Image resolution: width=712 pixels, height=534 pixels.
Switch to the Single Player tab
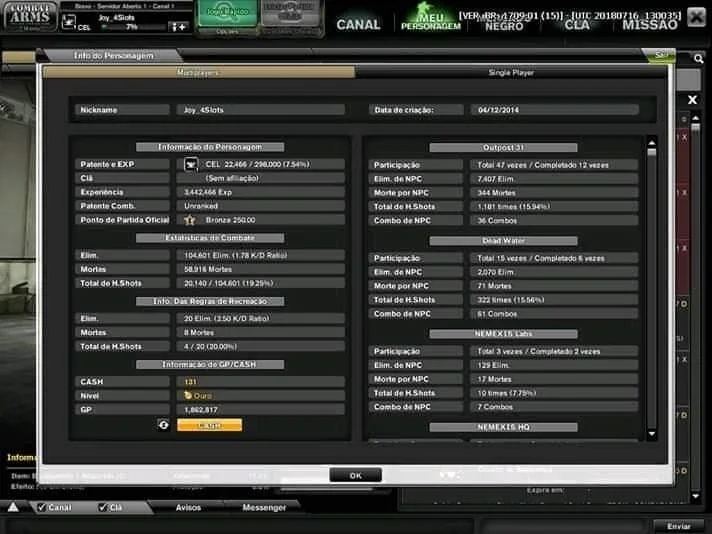(511, 73)
